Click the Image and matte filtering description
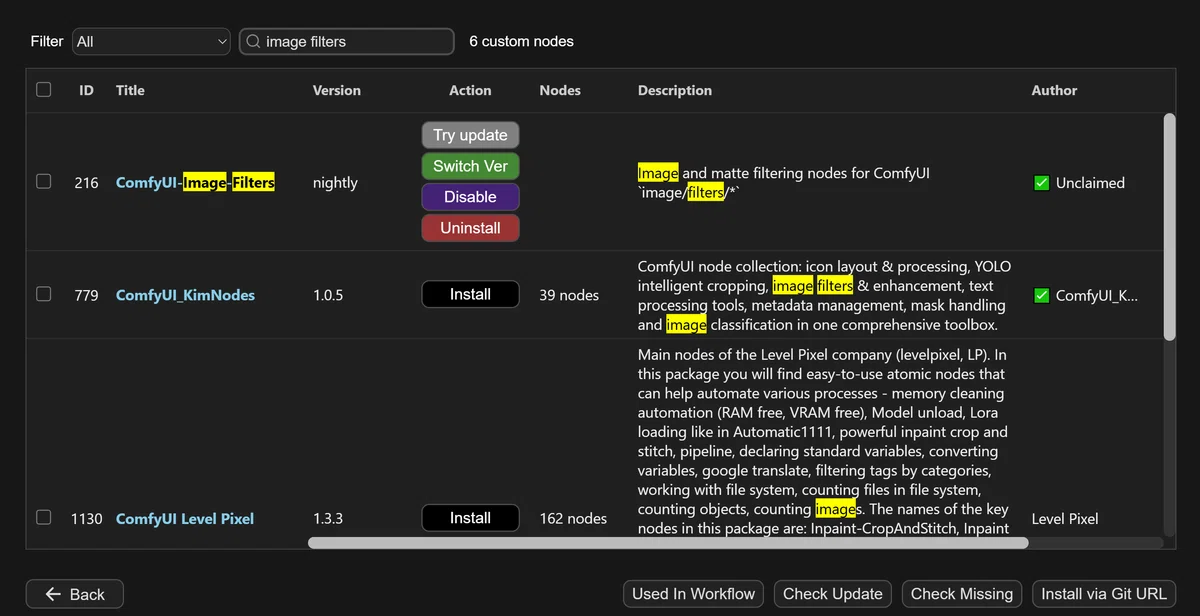Screen dimensions: 1200x616 784,183
